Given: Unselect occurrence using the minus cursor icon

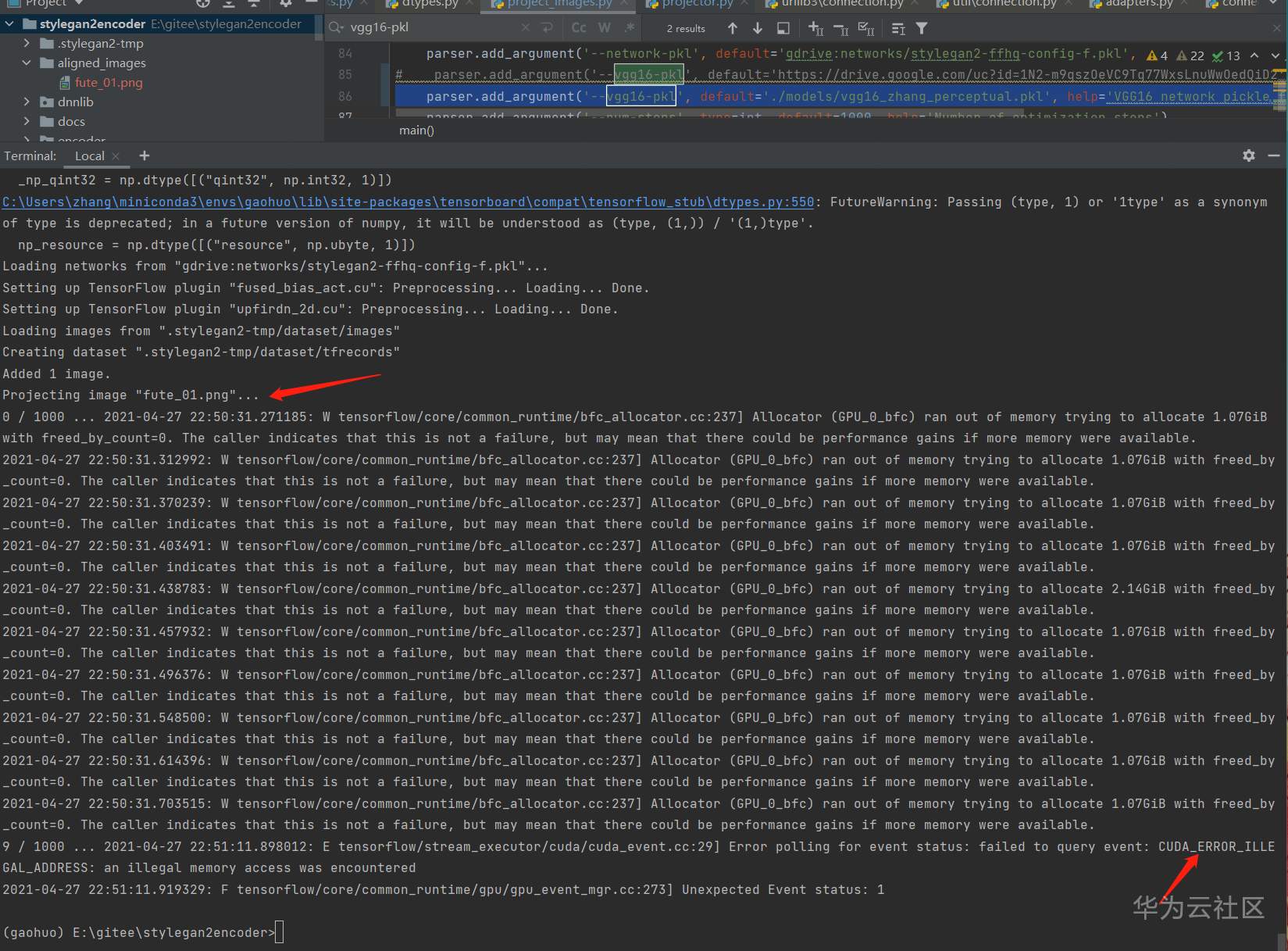Looking at the screenshot, I should tap(841, 28).
